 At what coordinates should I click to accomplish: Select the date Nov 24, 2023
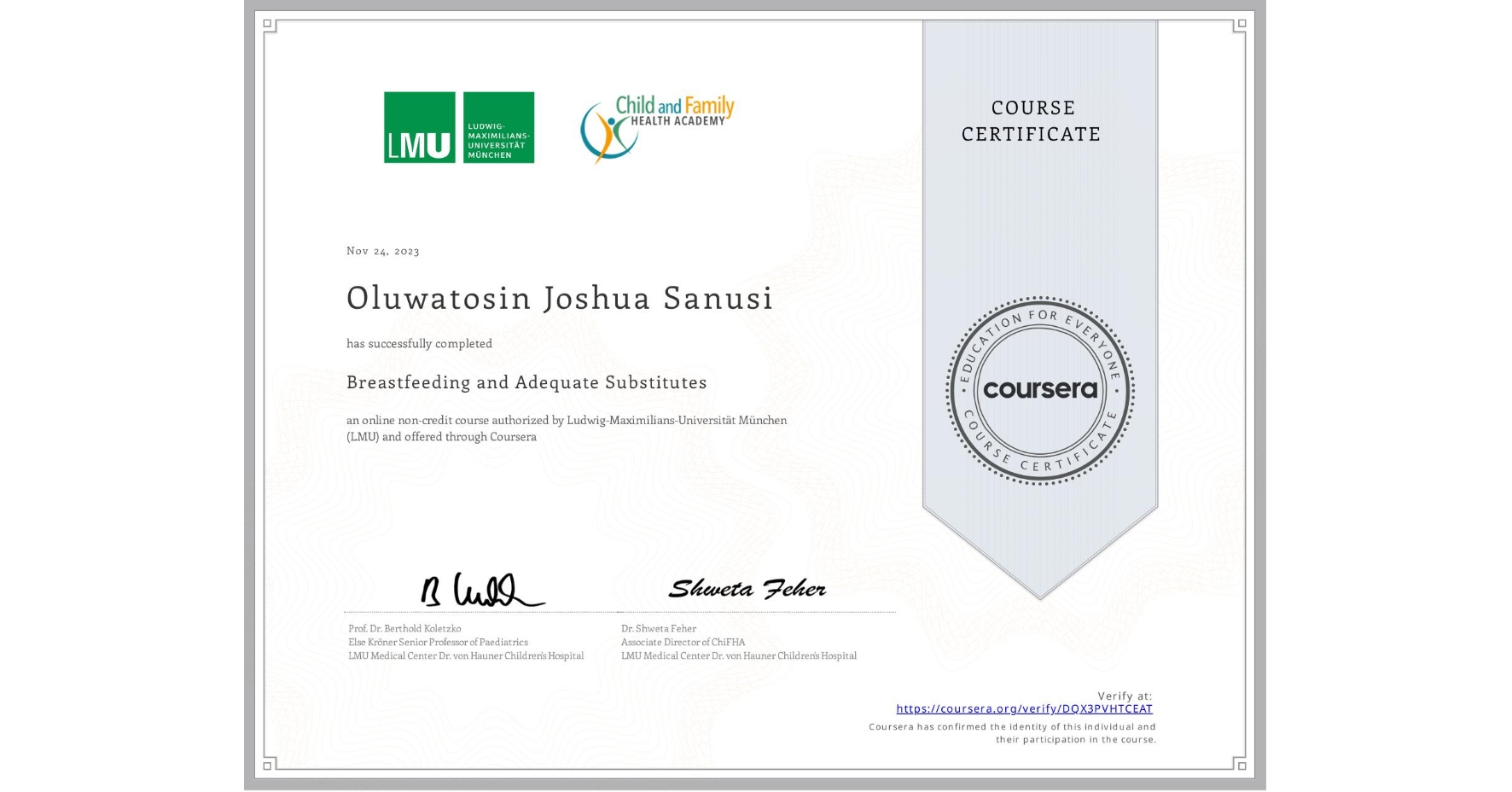coord(380,251)
